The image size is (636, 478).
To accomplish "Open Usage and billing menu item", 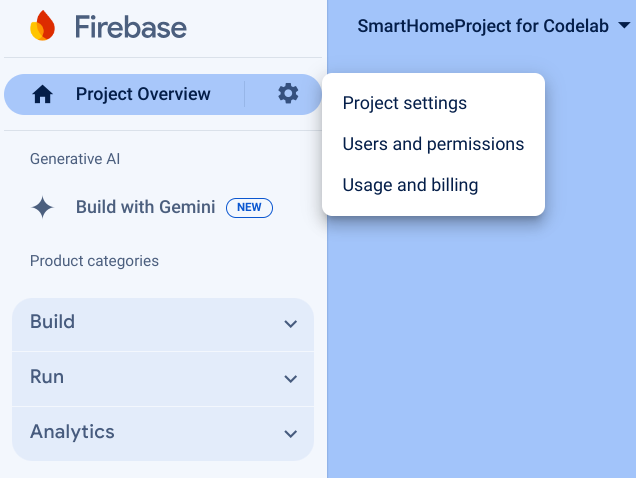I will point(410,185).
